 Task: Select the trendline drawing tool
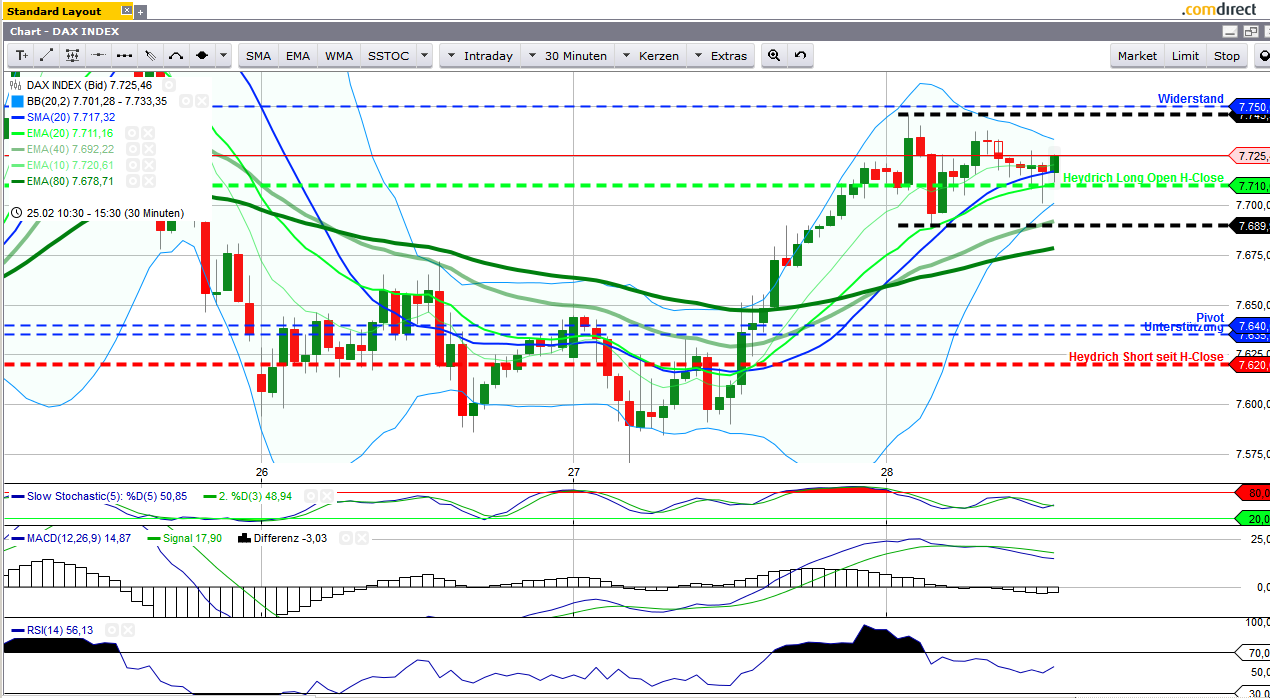[x=46, y=55]
